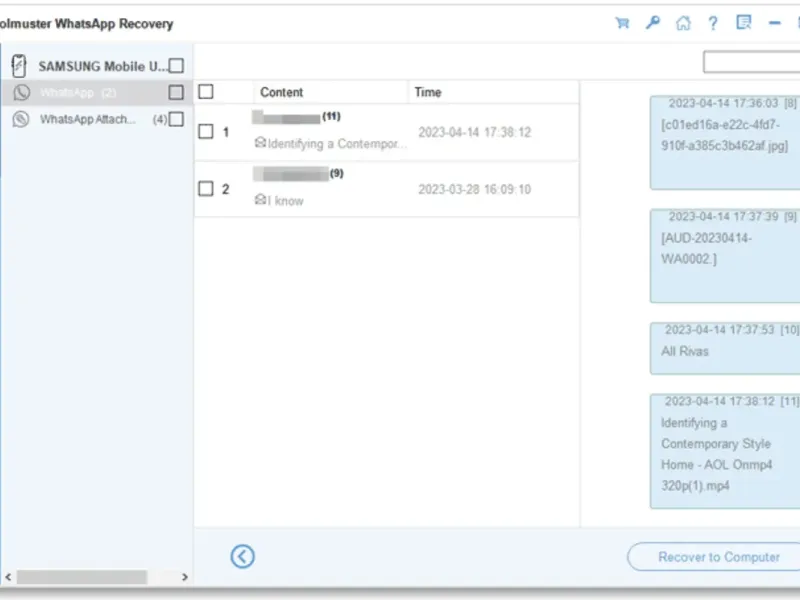
Task: Click the key registration icon
Action: pyautogui.click(x=653, y=23)
